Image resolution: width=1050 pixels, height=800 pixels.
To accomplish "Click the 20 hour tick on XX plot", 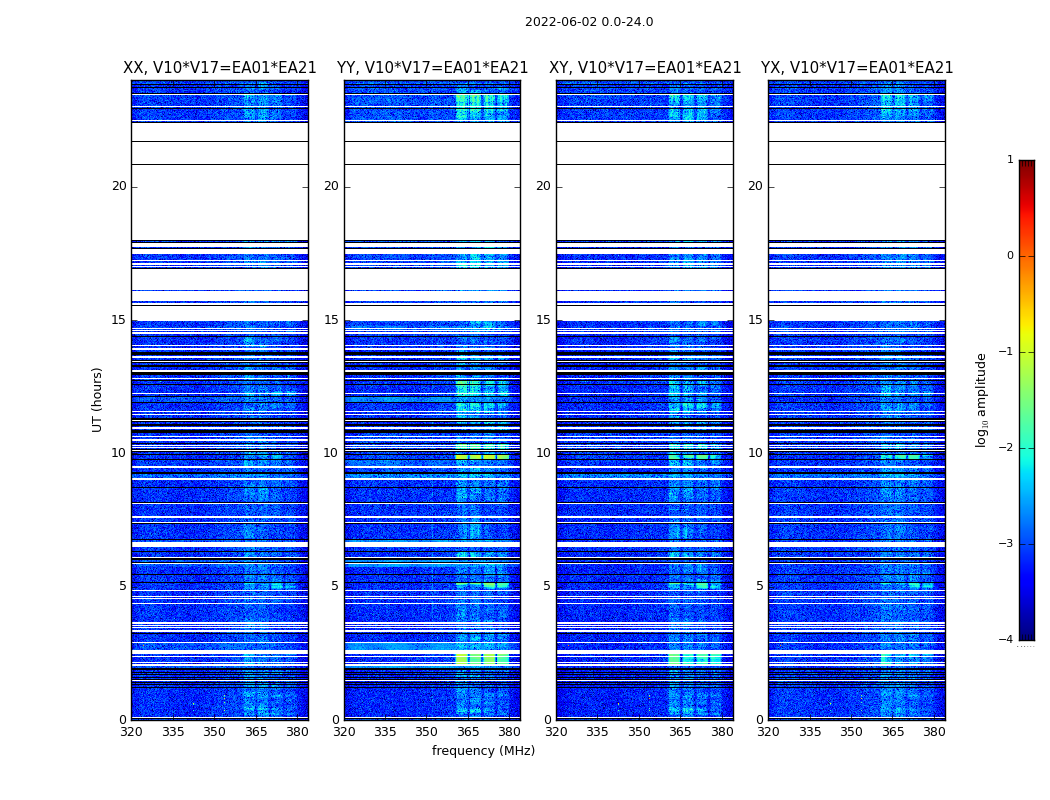I will 119,186.
